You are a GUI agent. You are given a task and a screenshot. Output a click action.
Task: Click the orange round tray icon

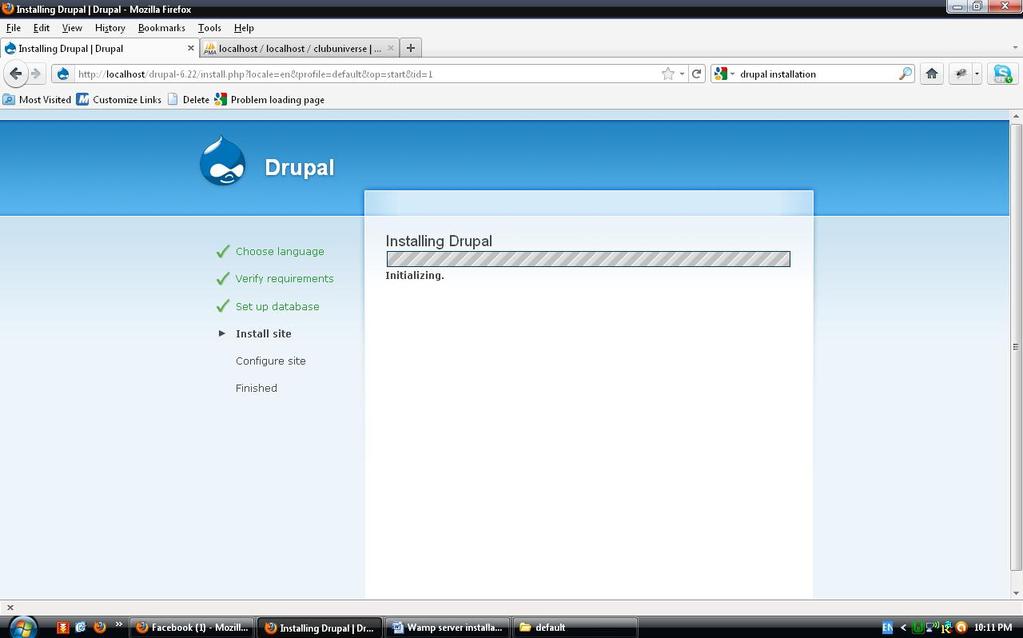960,627
